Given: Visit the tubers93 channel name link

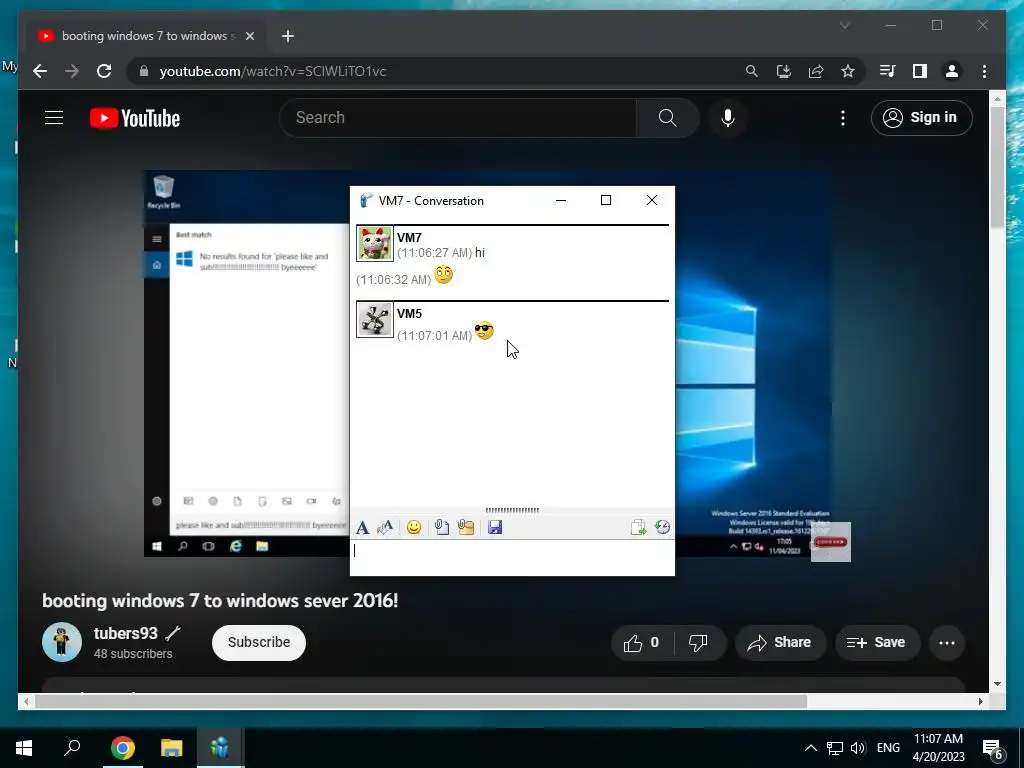Looking at the screenshot, I should point(125,633).
